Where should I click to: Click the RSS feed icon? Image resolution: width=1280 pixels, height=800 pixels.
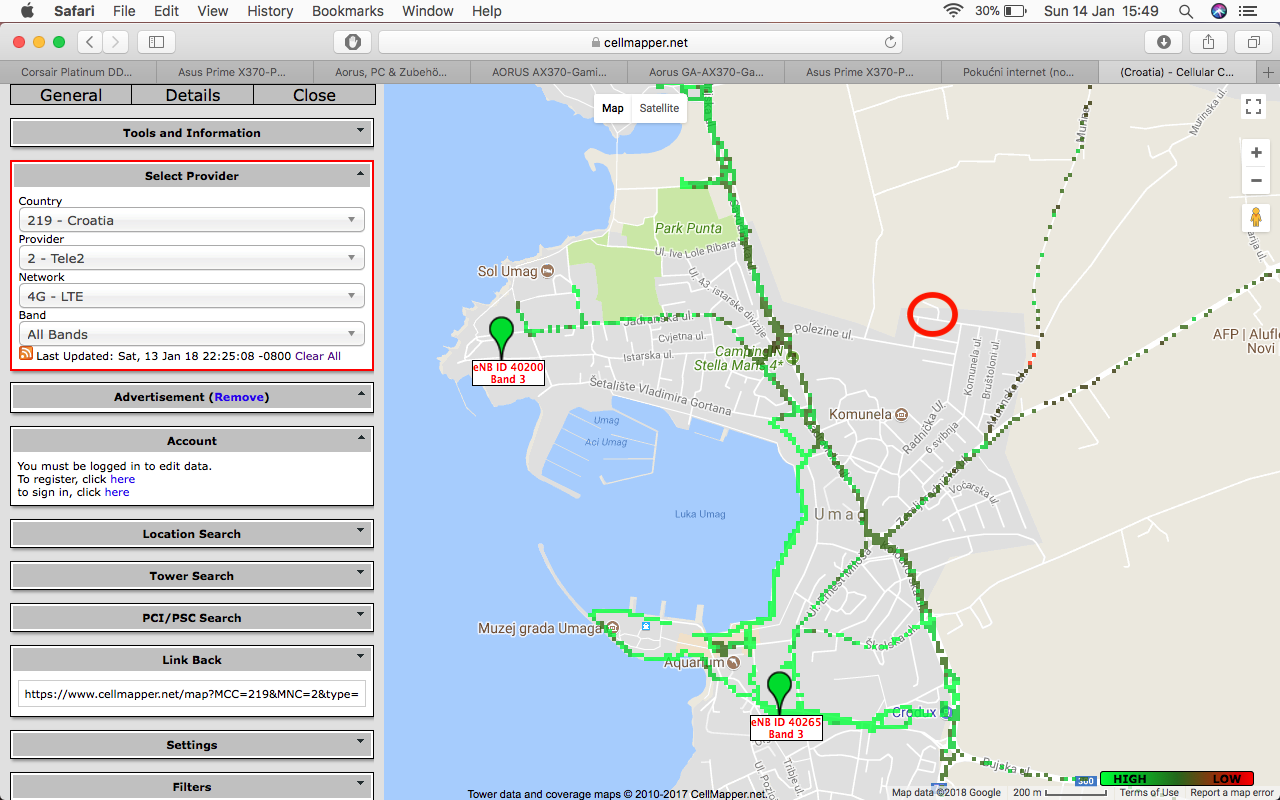tap(26, 355)
